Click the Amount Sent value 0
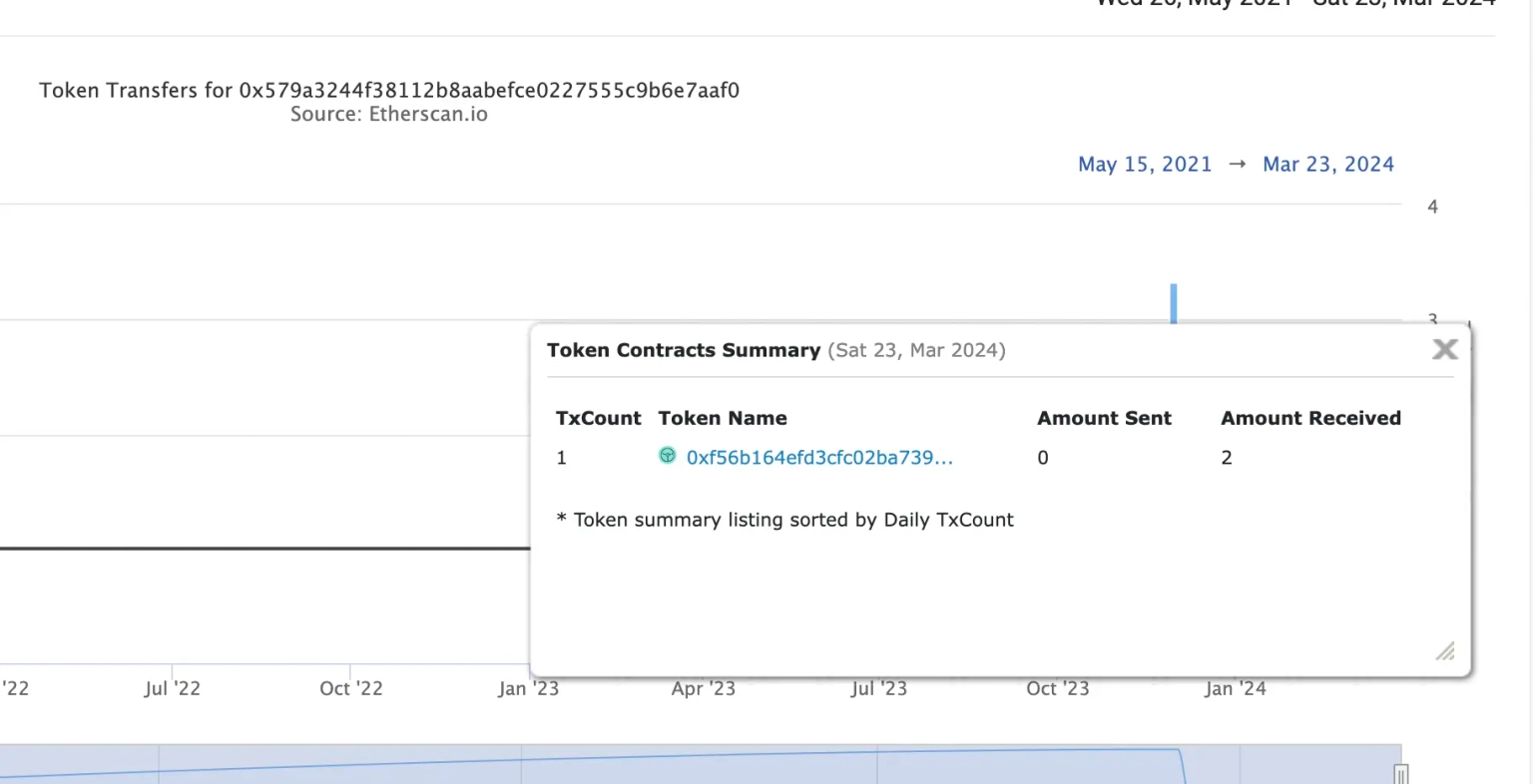Screen dimensions: 1533x784 coord(1043,458)
